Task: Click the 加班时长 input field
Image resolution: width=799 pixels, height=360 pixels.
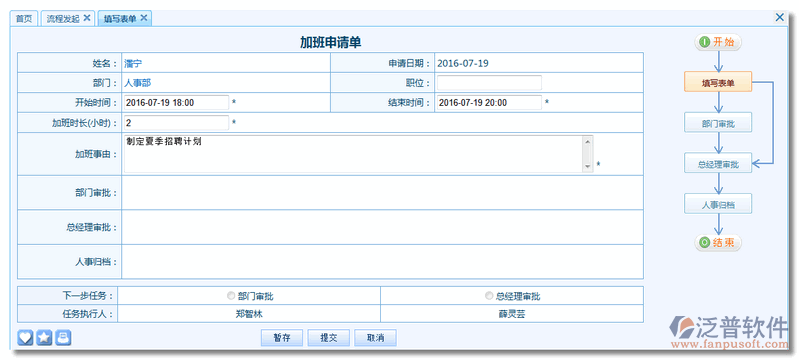Action: [x=176, y=122]
